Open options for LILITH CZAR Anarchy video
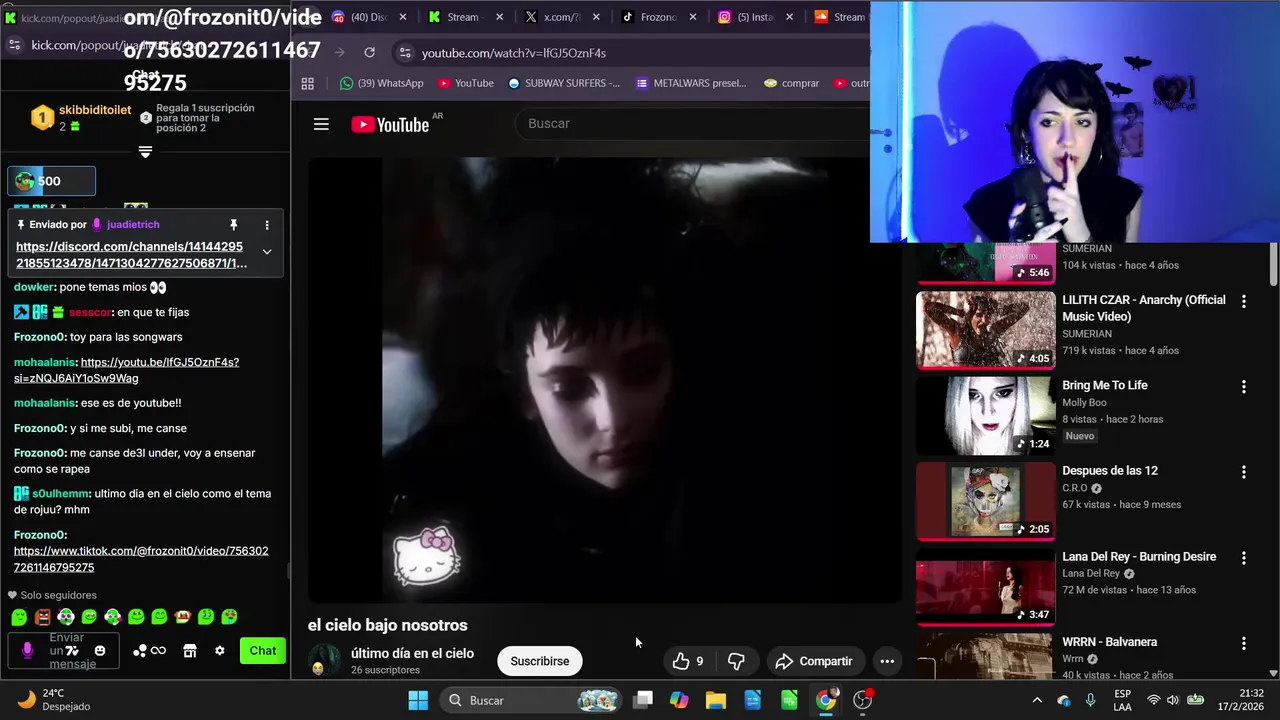Screen dimensions: 1280x720 pos(1244,301)
